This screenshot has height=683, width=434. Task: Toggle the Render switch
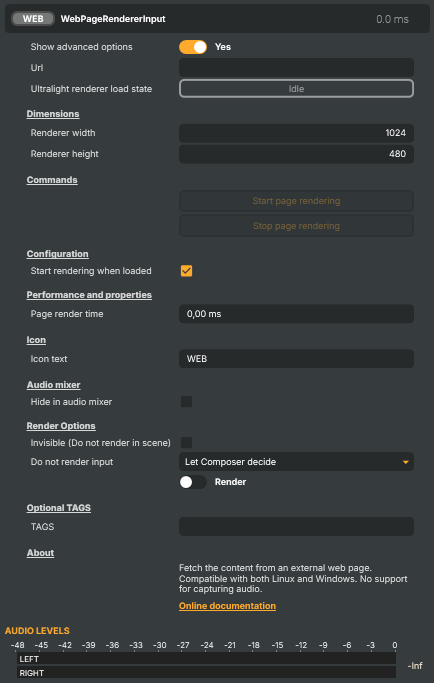(x=193, y=482)
